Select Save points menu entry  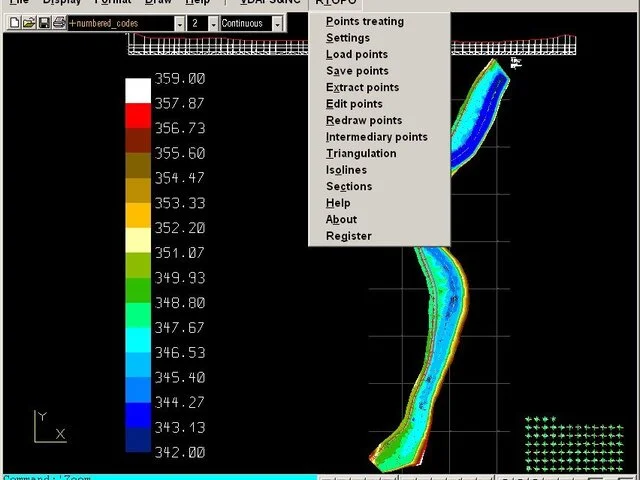pyautogui.click(x=357, y=71)
